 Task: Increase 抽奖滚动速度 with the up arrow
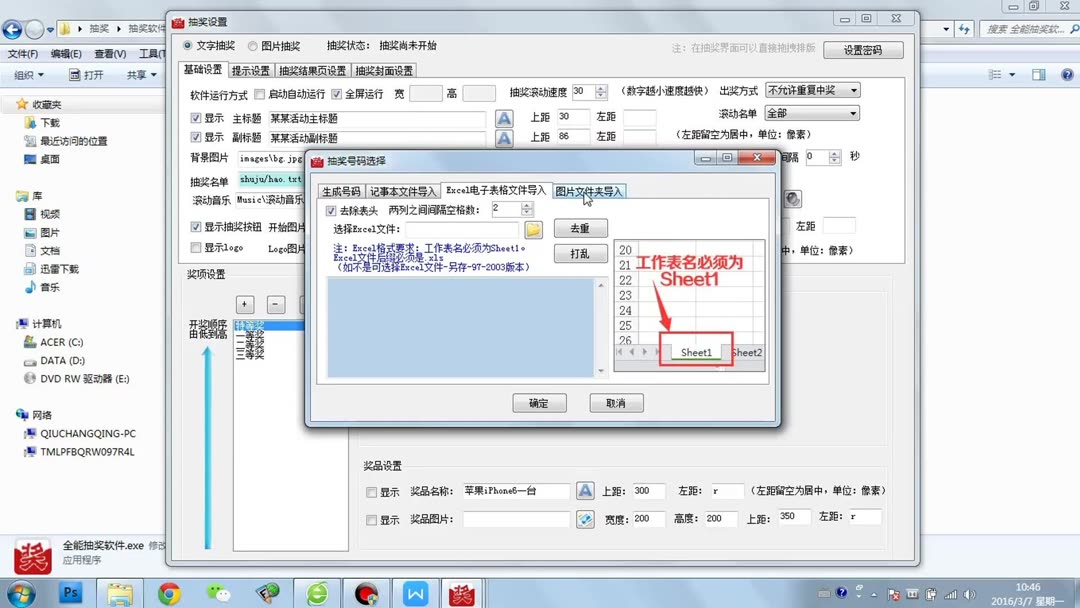pyautogui.click(x=602, y=85)
